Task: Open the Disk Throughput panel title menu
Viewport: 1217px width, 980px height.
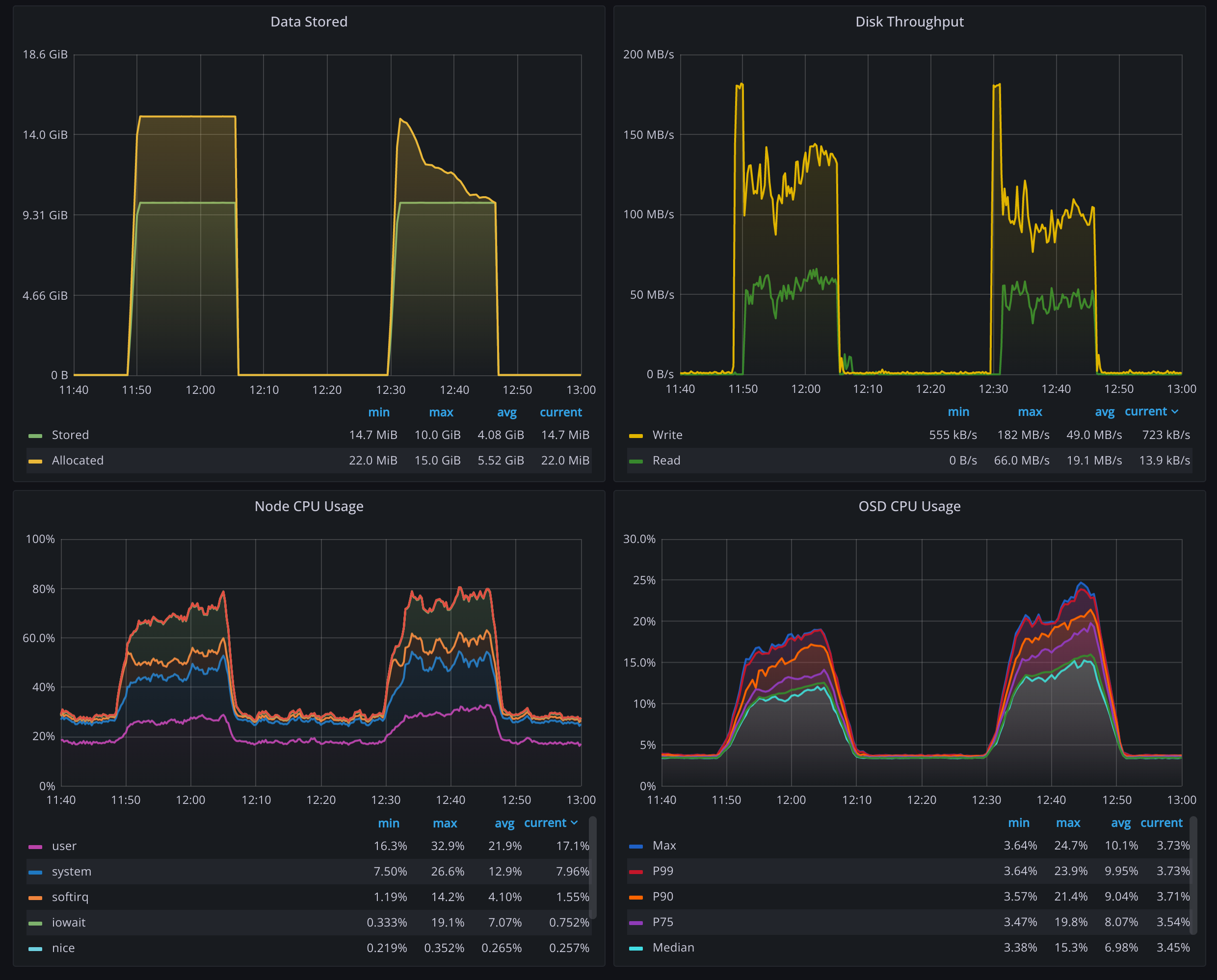Action: point(909,22)
